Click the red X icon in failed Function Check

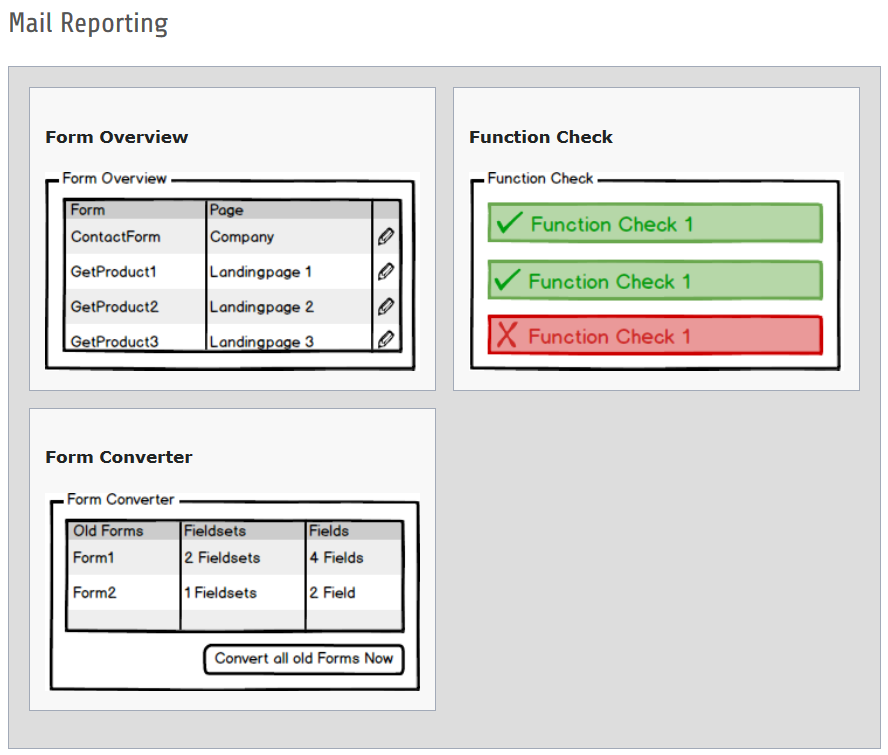click(507, 336)
